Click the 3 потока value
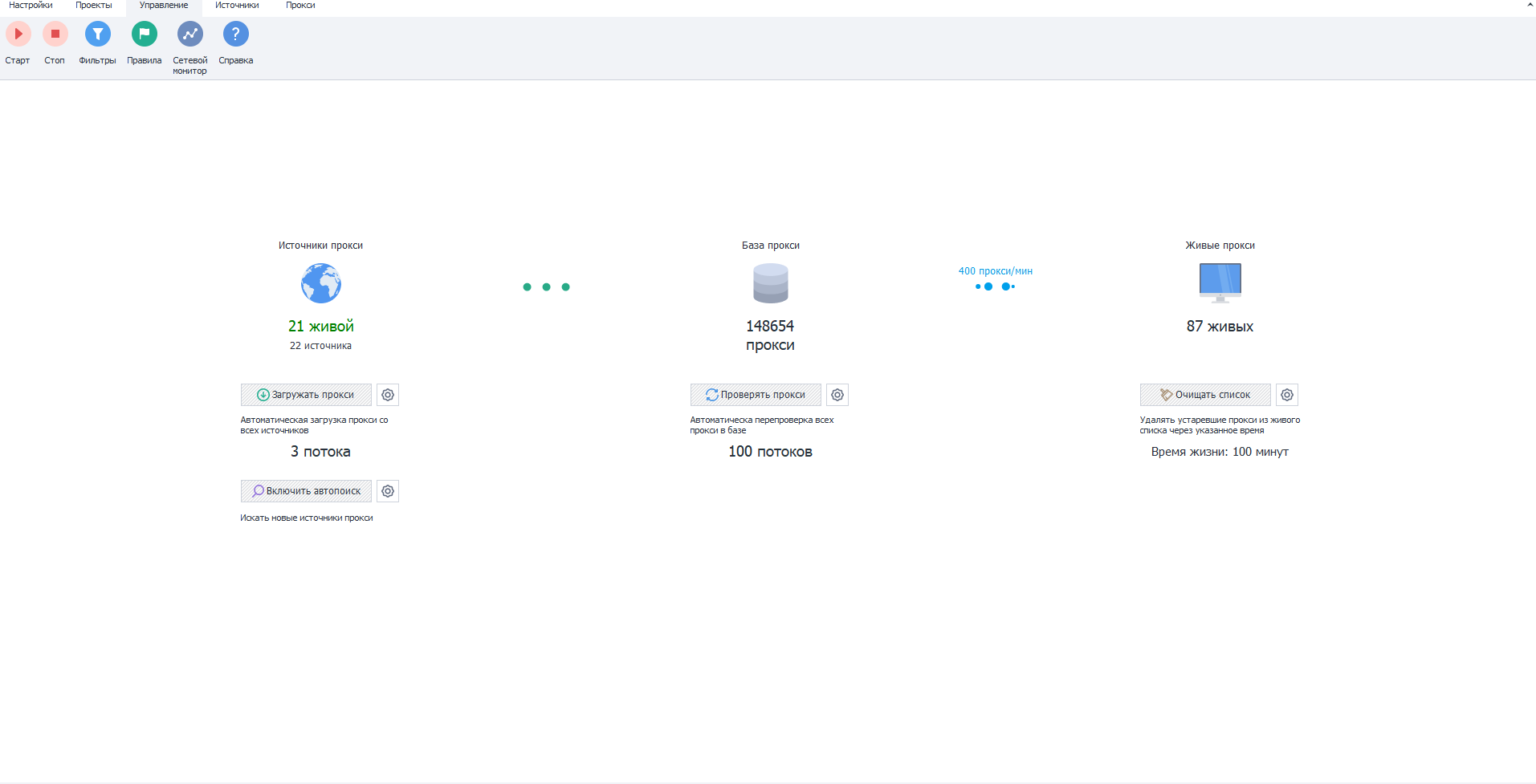 [x=320, y=452]
